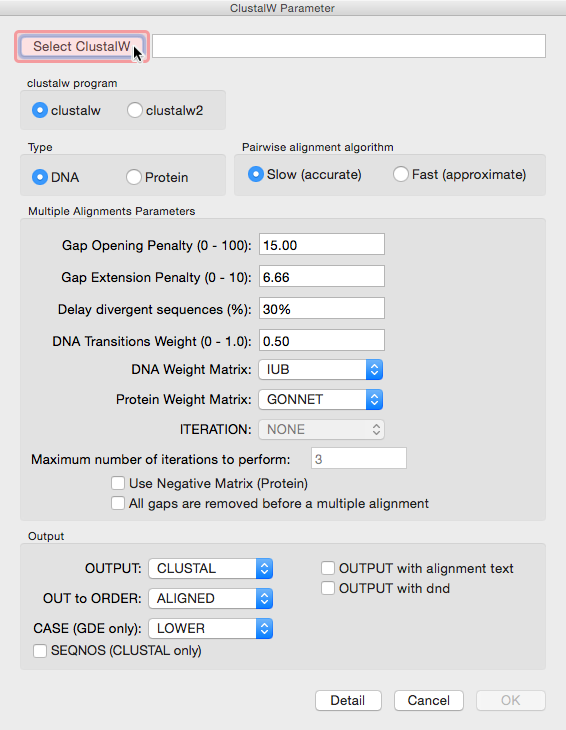
Task: Cancel the ClustalW Parameter dialog
Action: pos(429,700)
